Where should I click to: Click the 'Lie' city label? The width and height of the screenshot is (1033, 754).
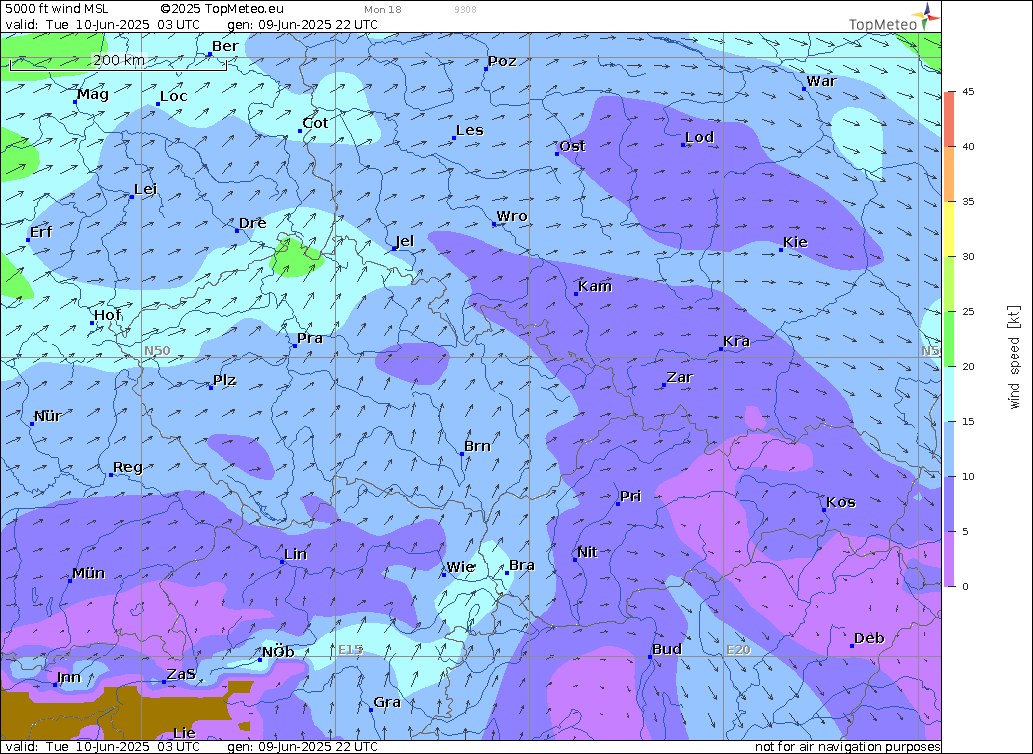(x=184, y=734)
